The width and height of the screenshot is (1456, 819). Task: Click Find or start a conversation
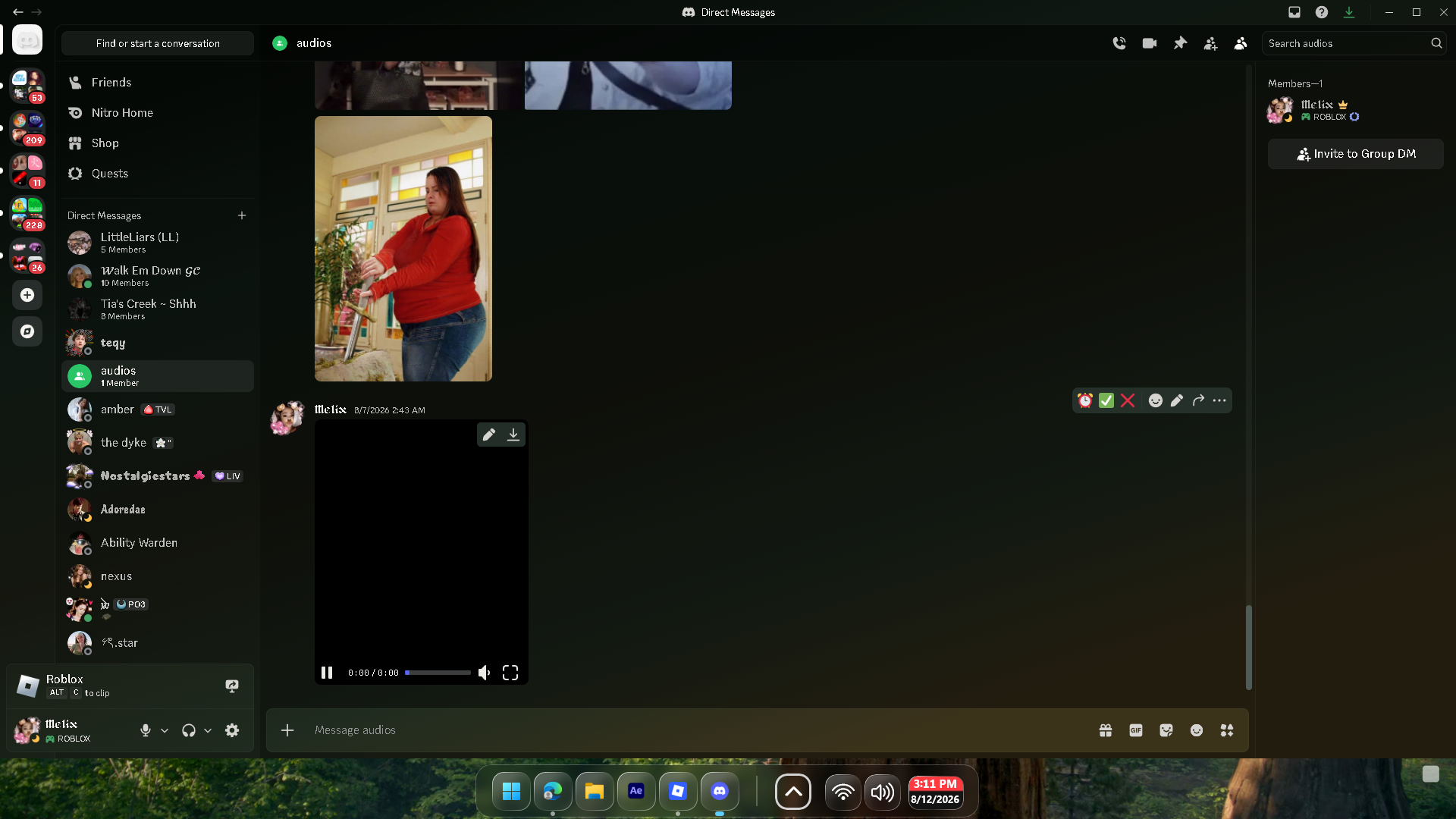coord(158,43)
